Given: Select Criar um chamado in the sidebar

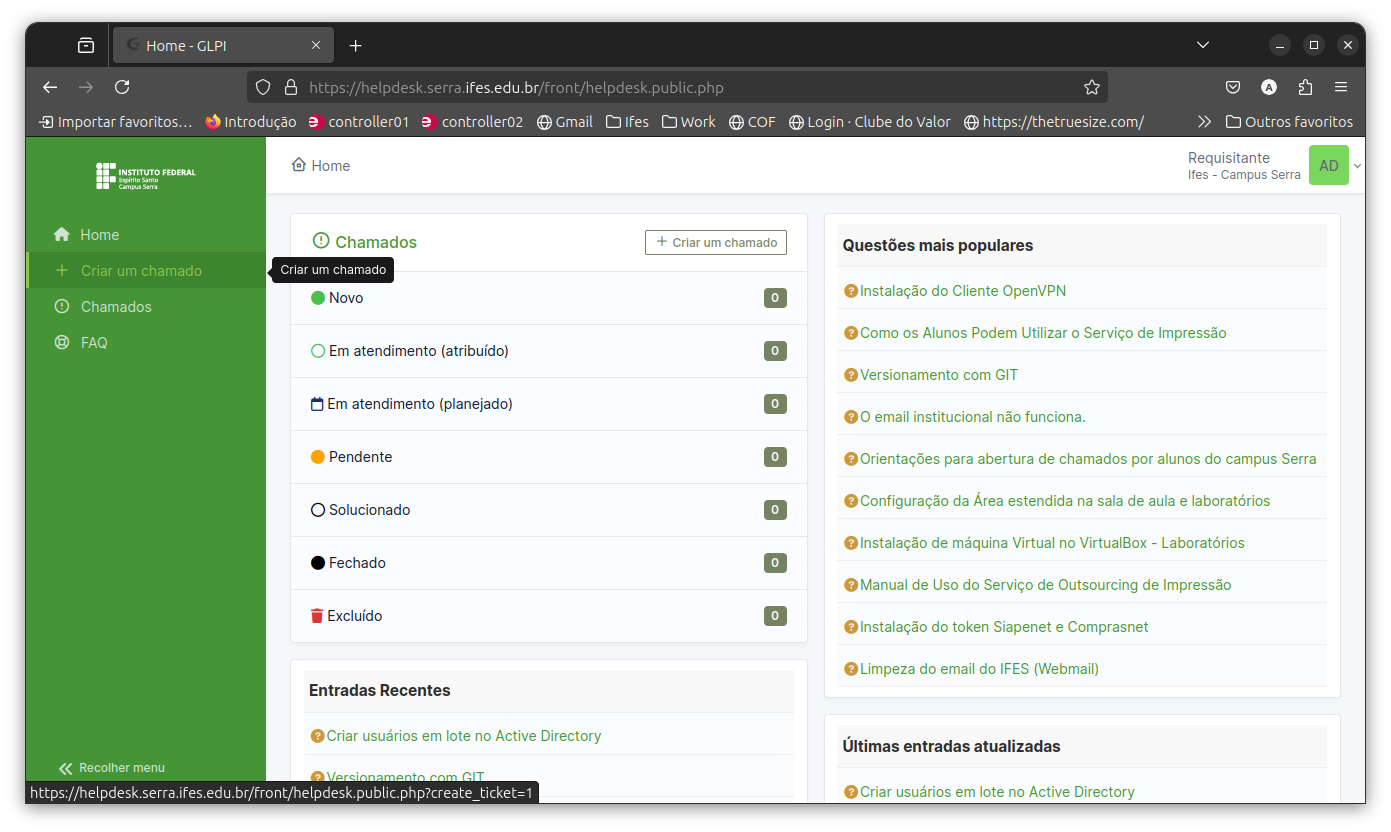Looking at the screenshot, I should coord(141,271).
